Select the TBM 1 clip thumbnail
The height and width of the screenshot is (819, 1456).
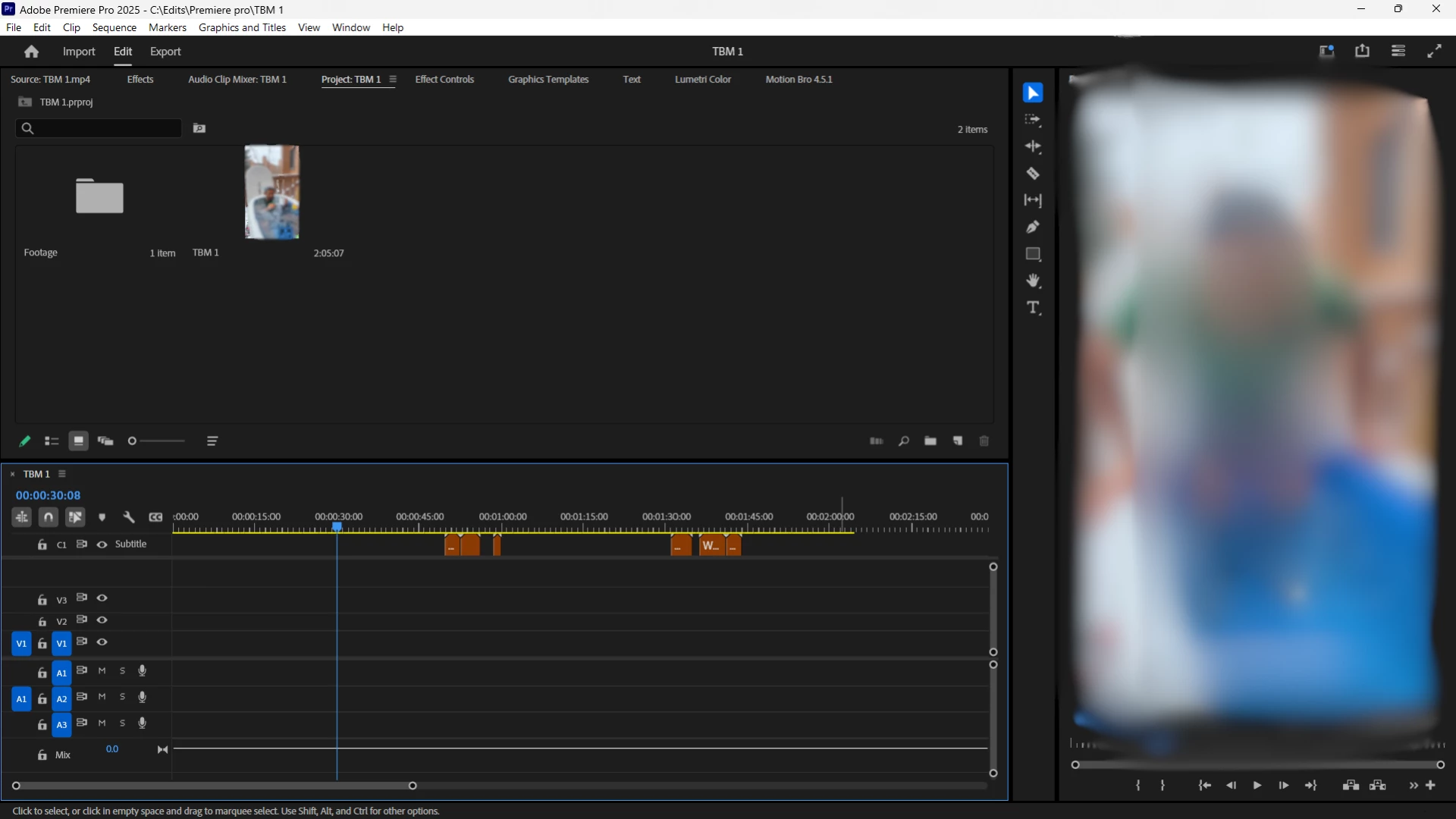pos(271,193)
